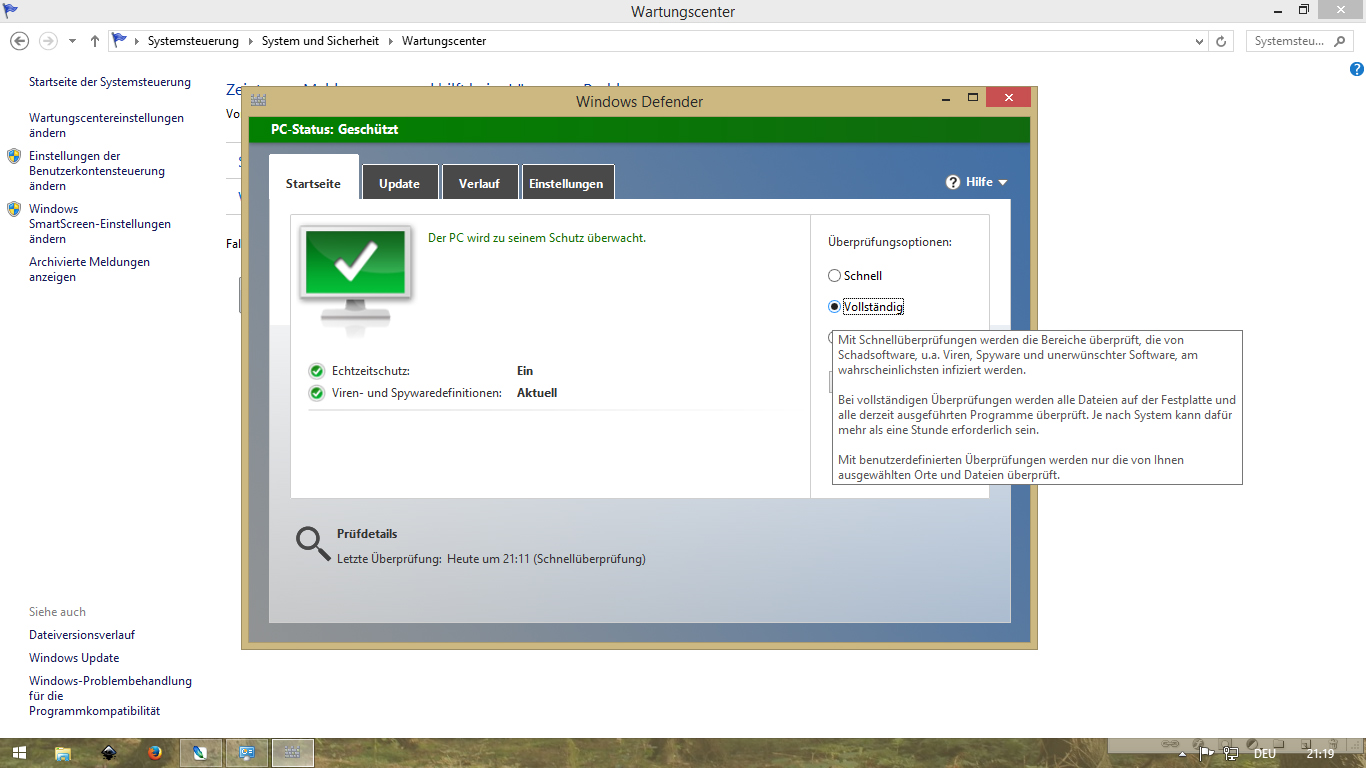The width and height of the screenshot is (1366, 768).
Task: Open Wartungscenter help question mark icon
Action: pyautogui.click(x=1356, y=69)
